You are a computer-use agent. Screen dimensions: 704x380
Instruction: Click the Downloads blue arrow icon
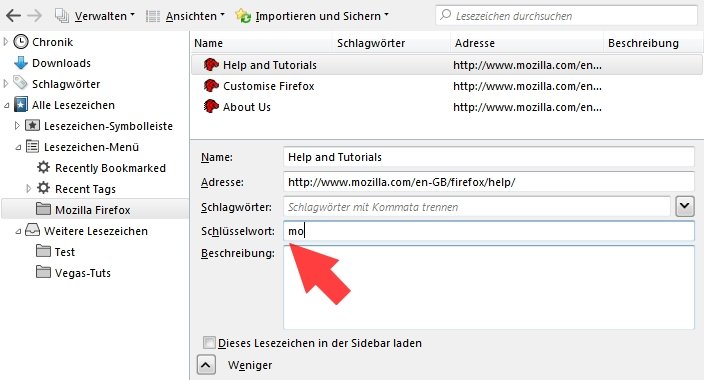coord(21,63)
